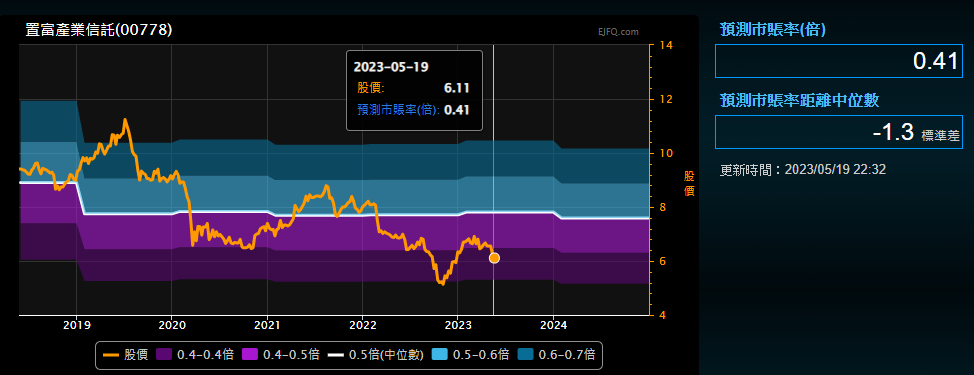Toggle the 0.4-0.5倍 band legend
Screen dimensions: 974x375
[x=281, y=355]
